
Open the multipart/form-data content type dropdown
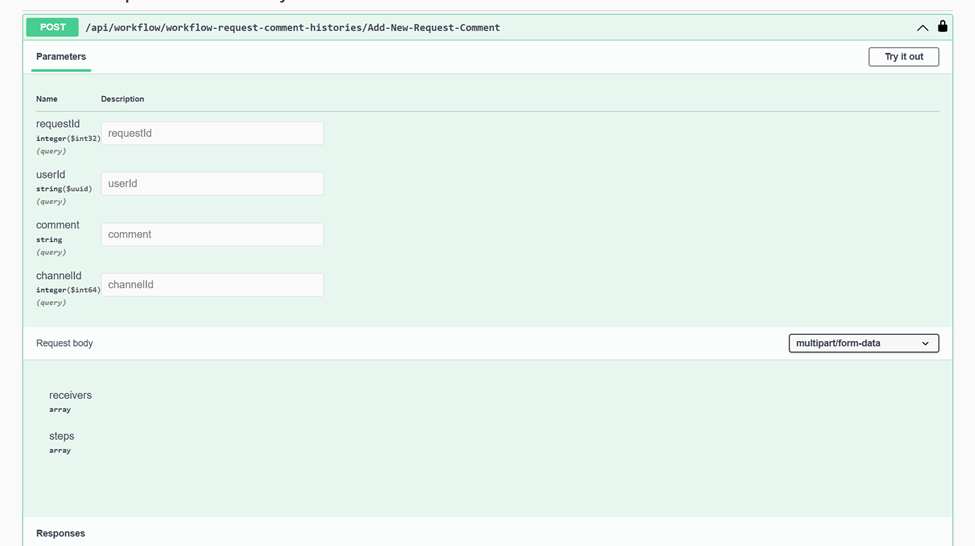click(863, 343)
